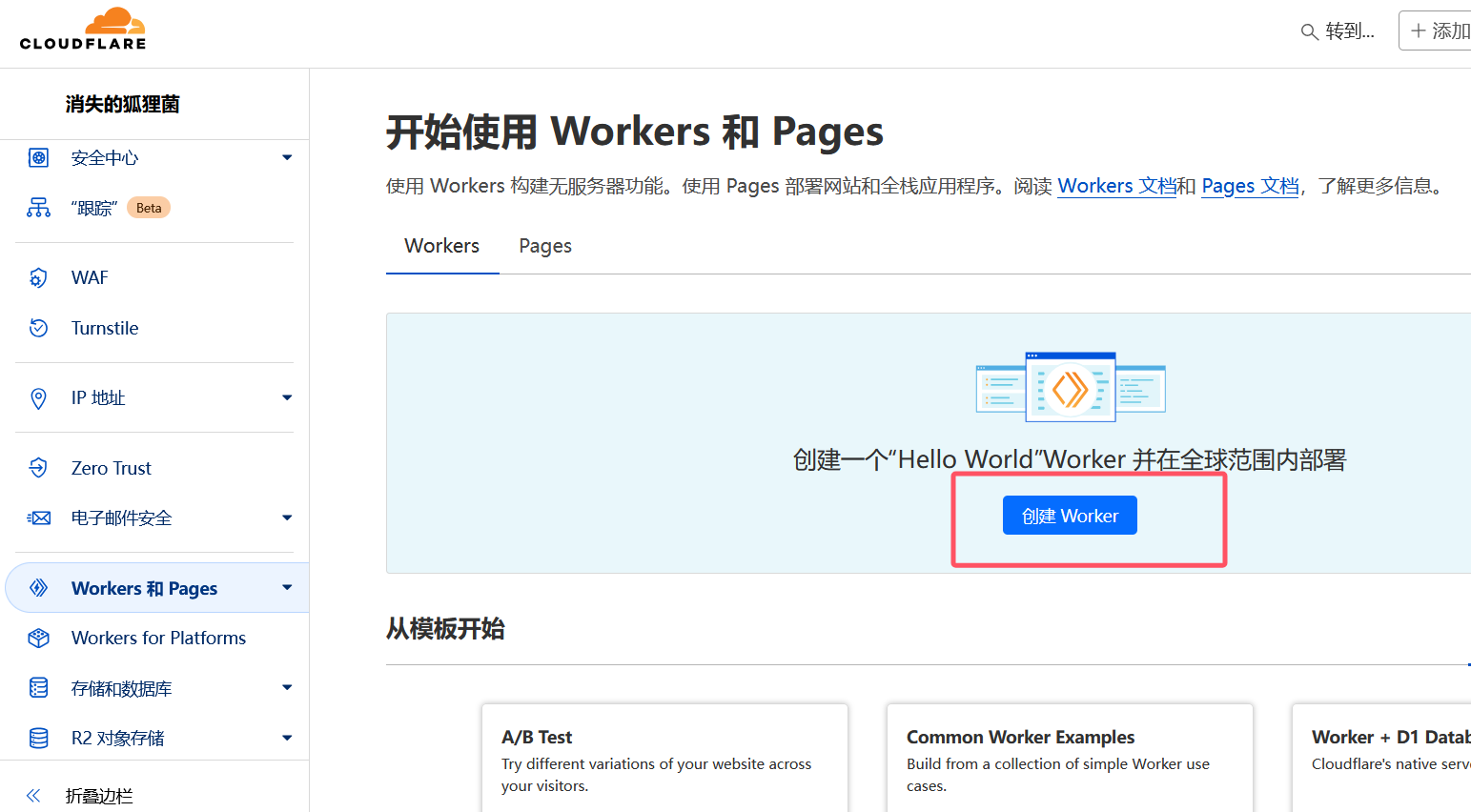Click the 从模板开始 heading
Viewport: 1471px width, 812px height.
tap(445, 629)
